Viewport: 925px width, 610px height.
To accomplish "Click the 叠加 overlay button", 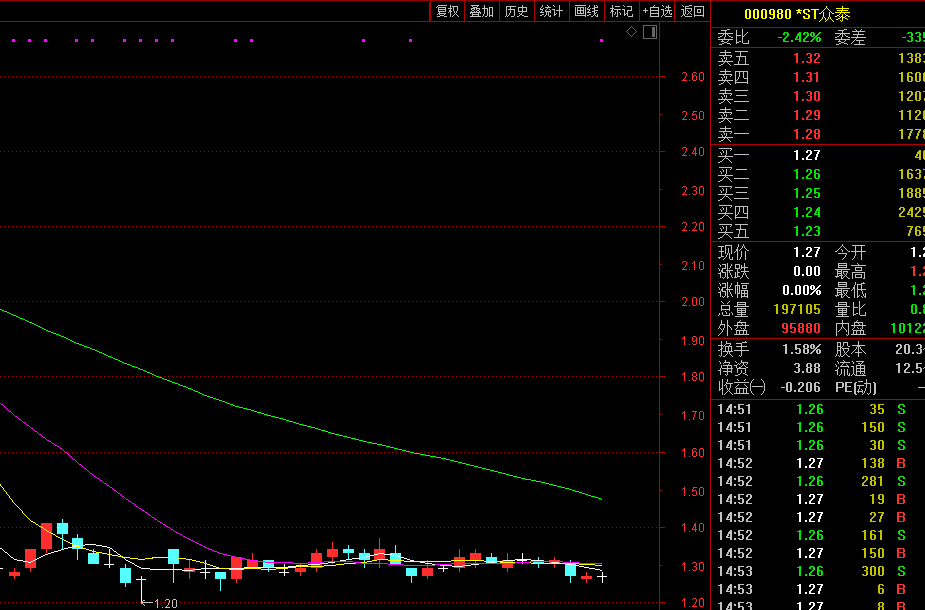I will pyautogui.click(x=482, y=11).
